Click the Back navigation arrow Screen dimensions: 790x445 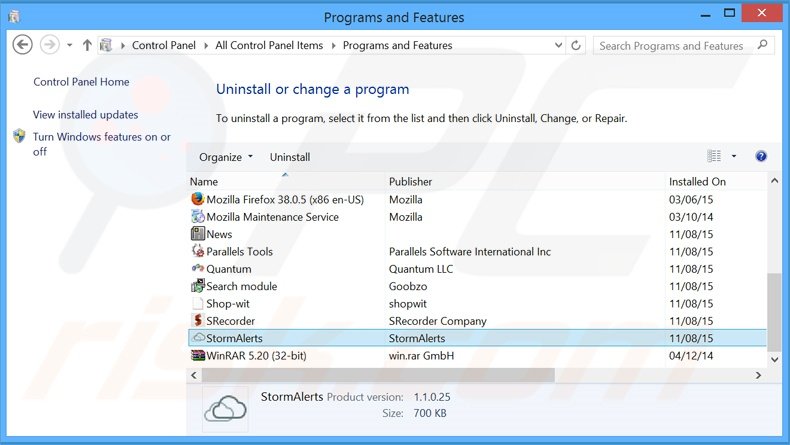coord(23,45)
